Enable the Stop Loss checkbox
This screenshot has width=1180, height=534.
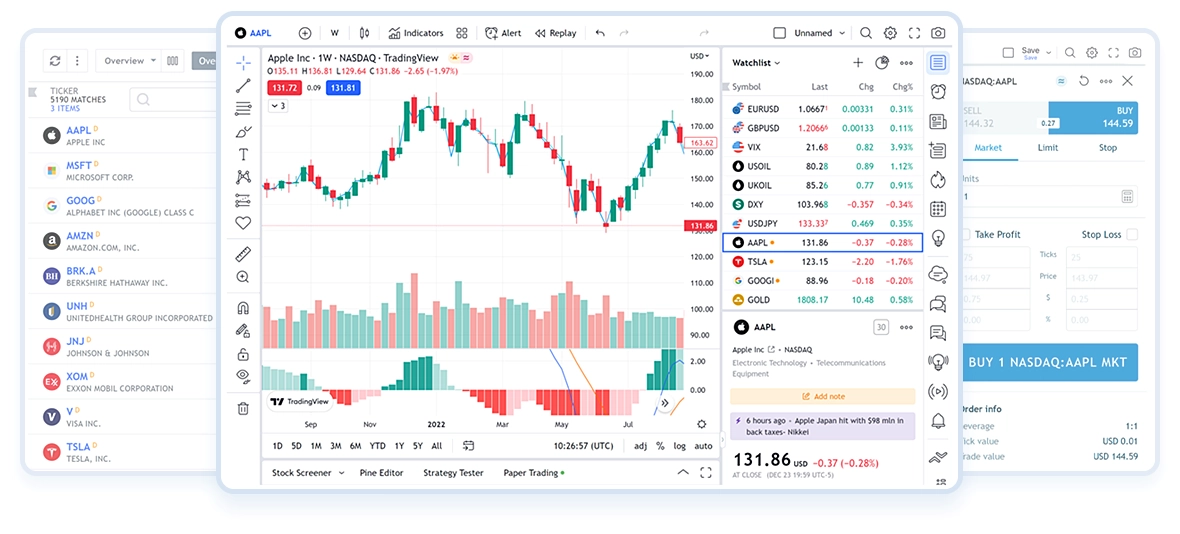coord(1132,235)
